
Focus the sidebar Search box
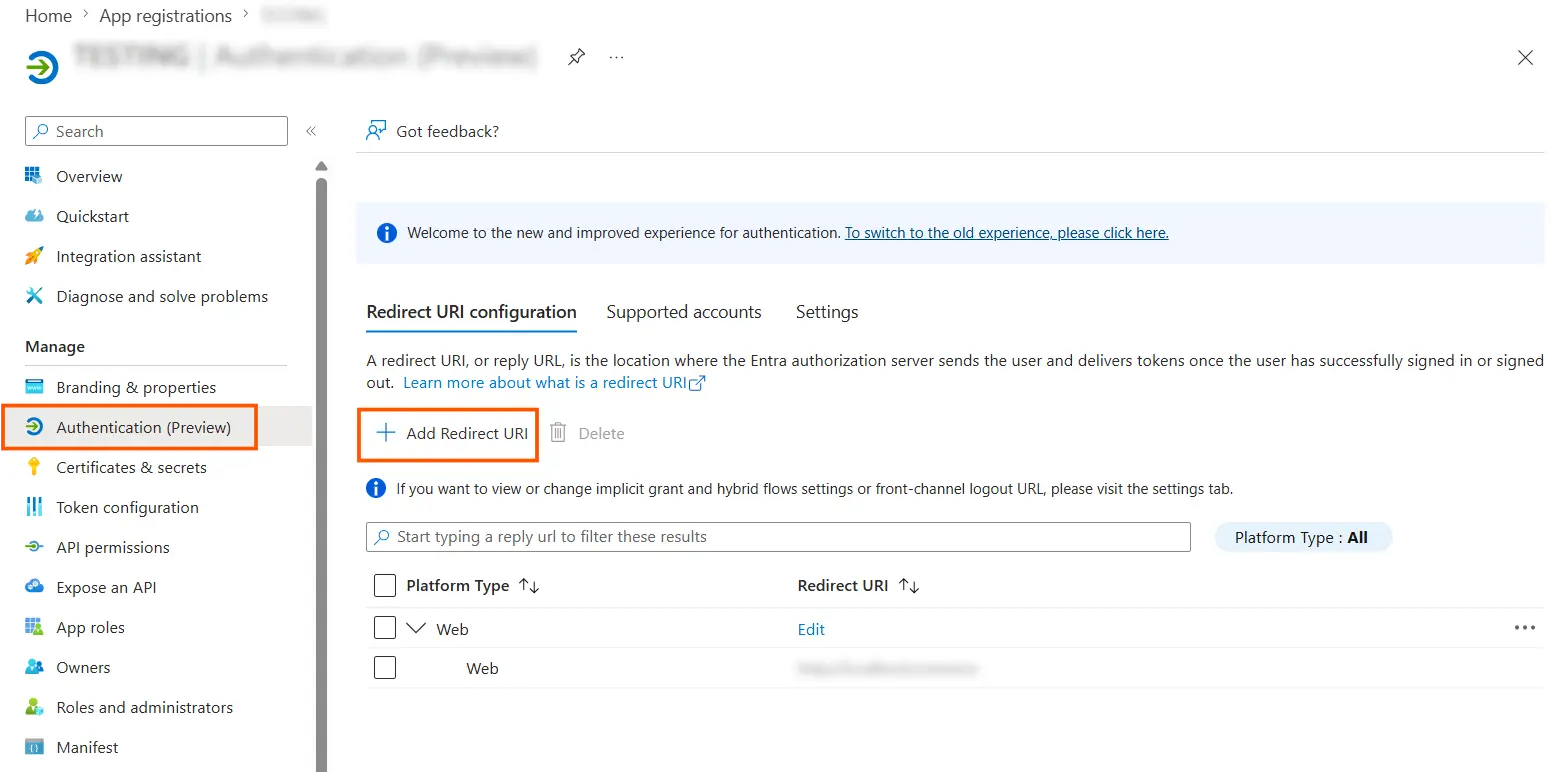pyautogui.click(x=156, y=131)
